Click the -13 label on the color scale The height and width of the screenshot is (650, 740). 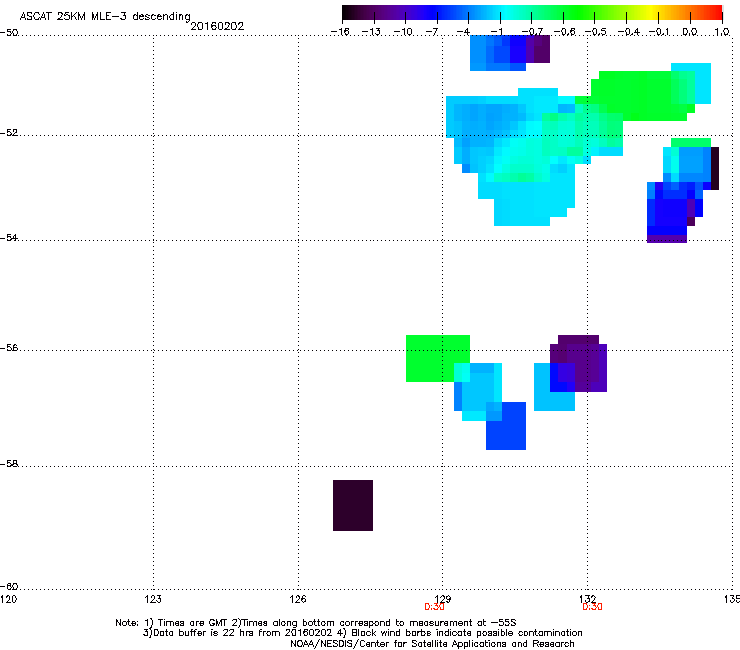tap(371, 32)
